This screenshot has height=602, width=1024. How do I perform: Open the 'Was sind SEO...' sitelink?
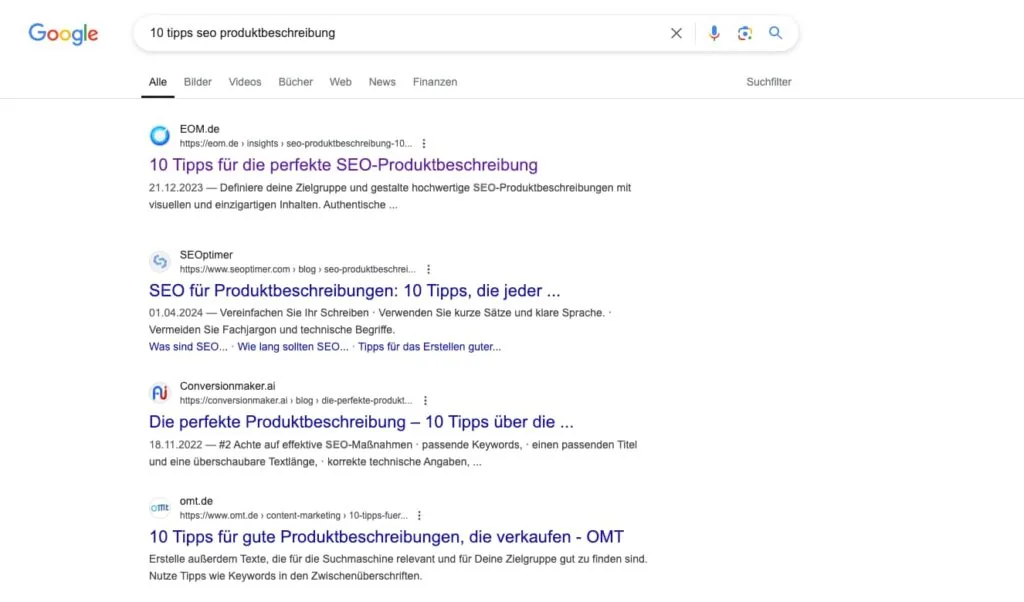click(188, 347)
